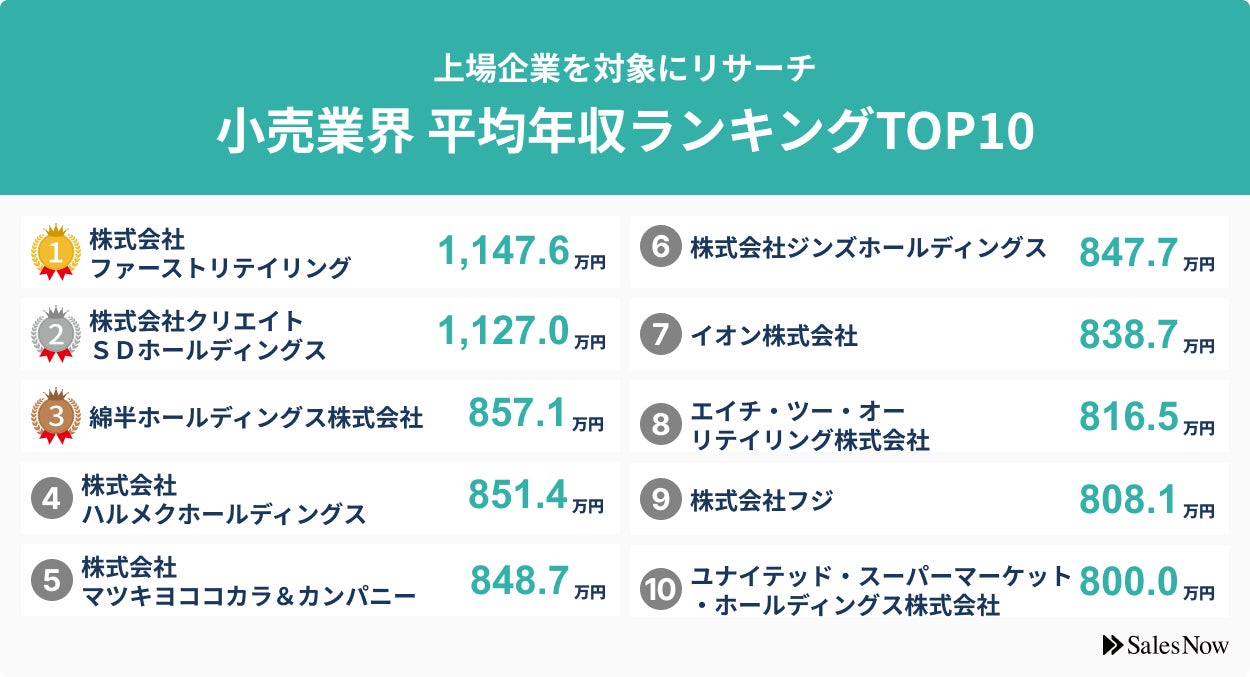Screen dimensions: 1250x677
Task: Click the 1,147.6 万円 salary figure
Action: pyautogui.click(x=520, y=252)
